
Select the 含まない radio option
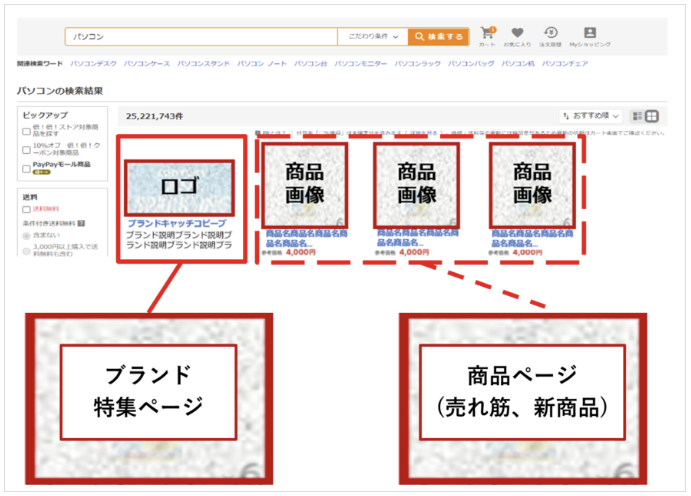pyautogui.click(x=27, y=237)
